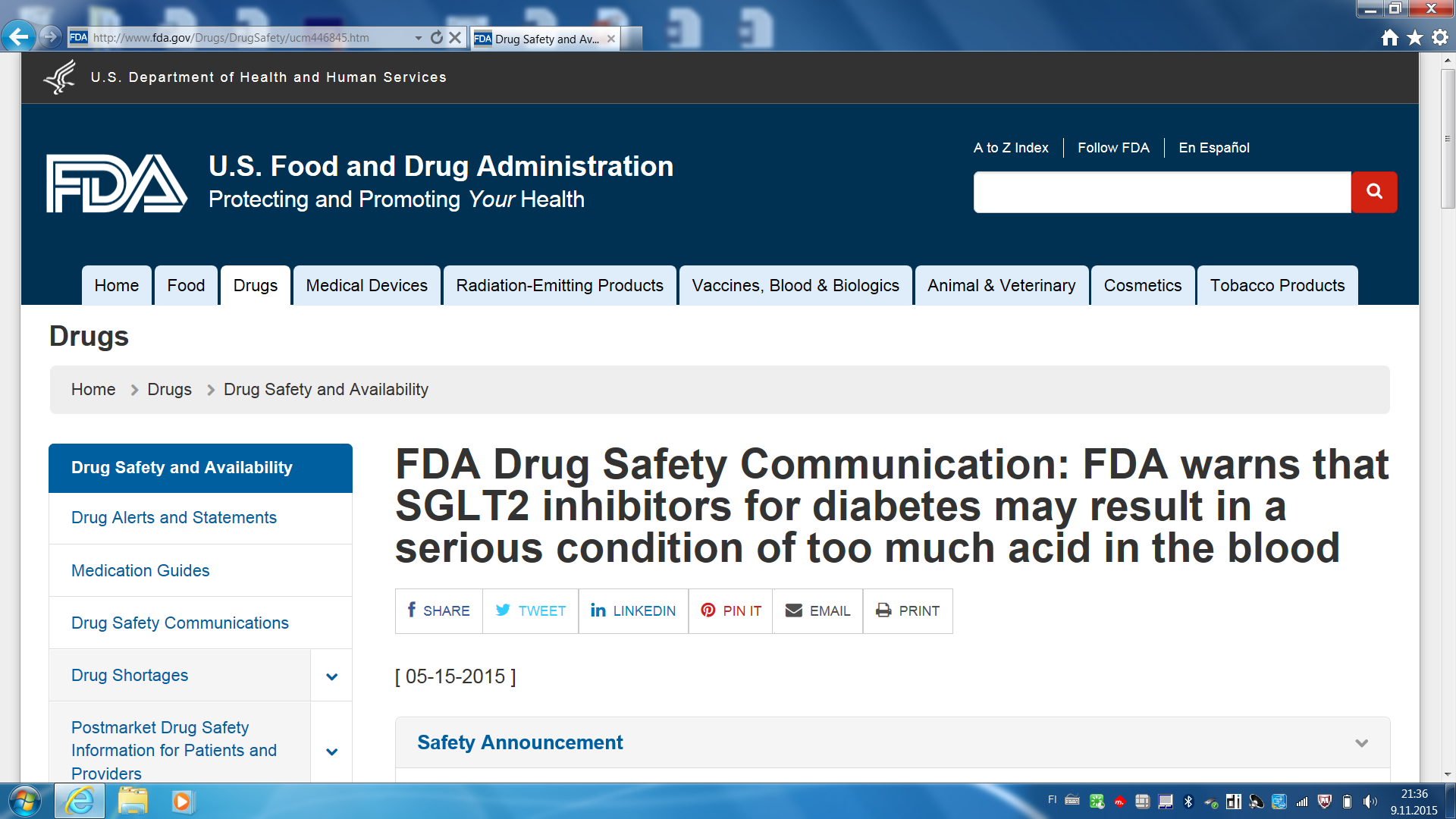
Task: Open the Drugs navigation tab
Action: click(256, 285)
